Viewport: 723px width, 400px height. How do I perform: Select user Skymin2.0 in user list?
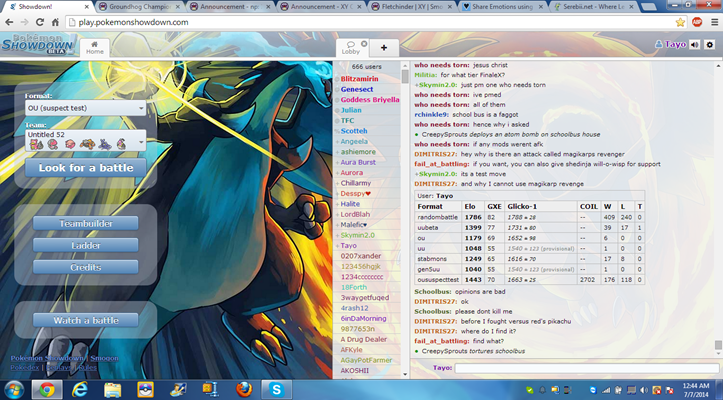pyautogui.click(x=357, y=235)
